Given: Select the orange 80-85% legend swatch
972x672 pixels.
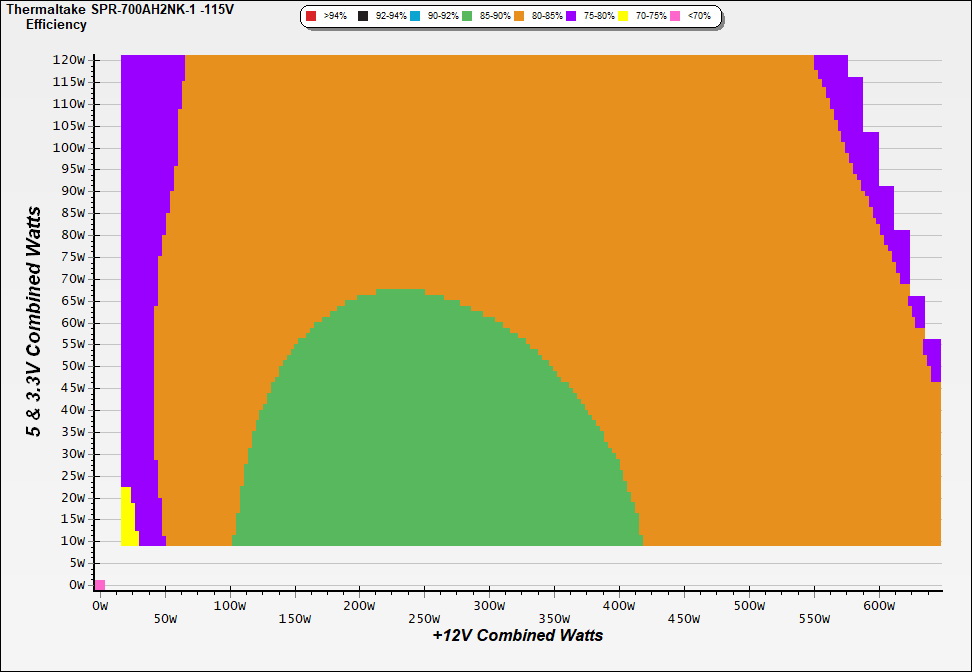Looking at the screenshot, I should coord(519,17).
